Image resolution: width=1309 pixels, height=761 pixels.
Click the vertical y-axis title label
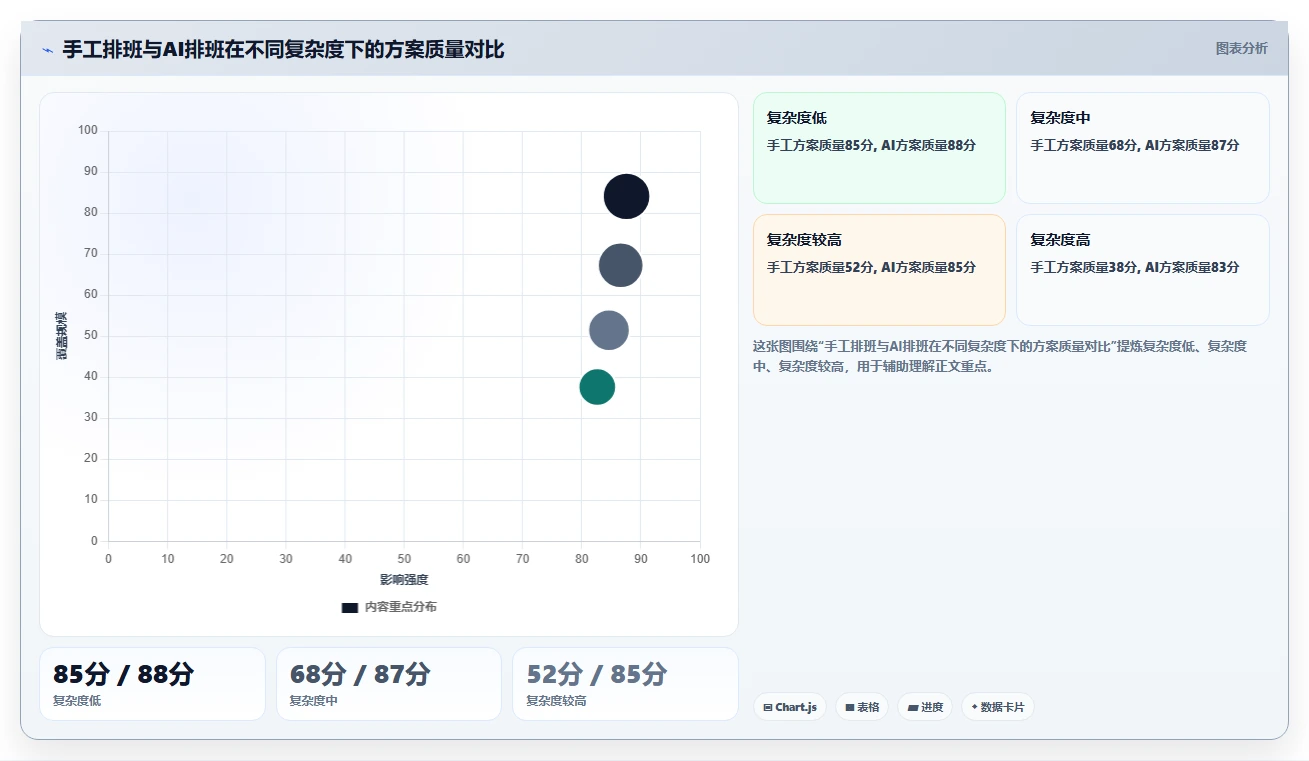pyautogui.click(x=62, y=336)
